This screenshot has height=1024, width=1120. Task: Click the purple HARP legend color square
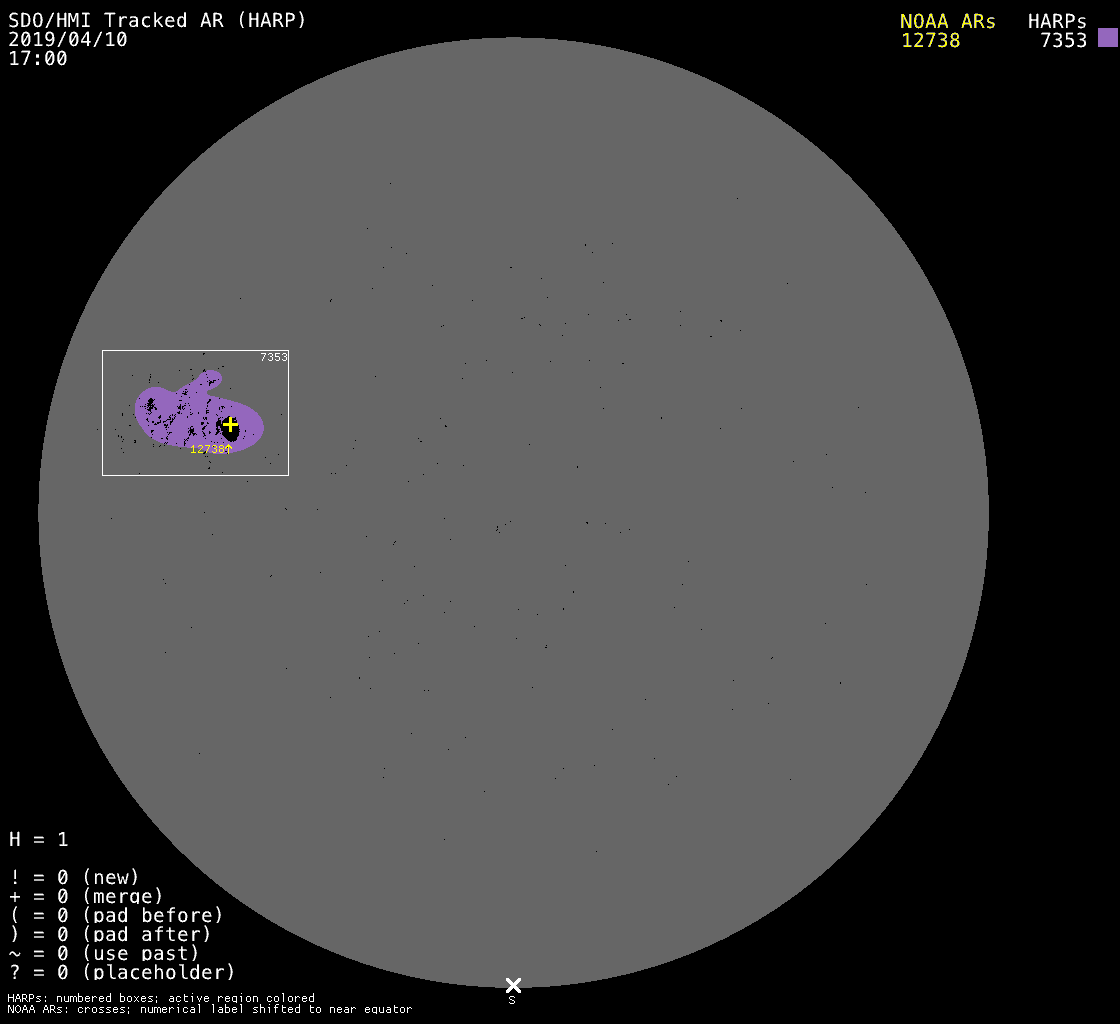click(x=1107, y=38)
